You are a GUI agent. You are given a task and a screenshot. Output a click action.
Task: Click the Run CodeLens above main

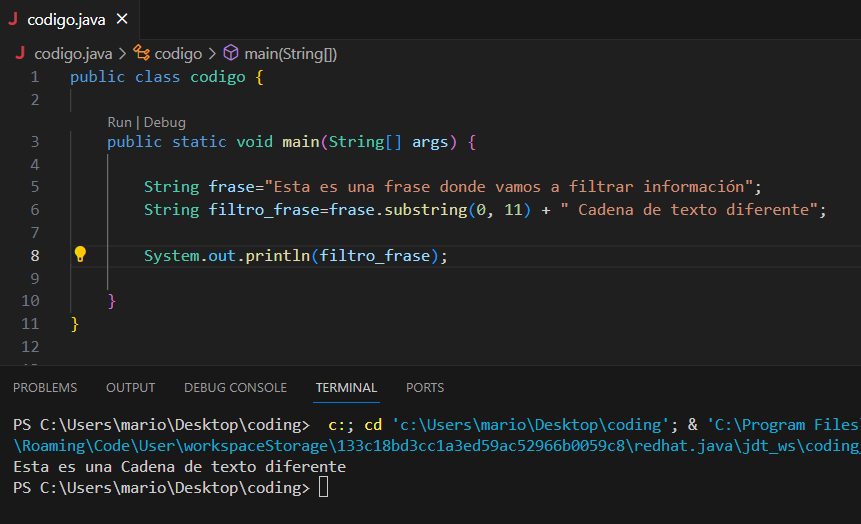tap(119, 122)
